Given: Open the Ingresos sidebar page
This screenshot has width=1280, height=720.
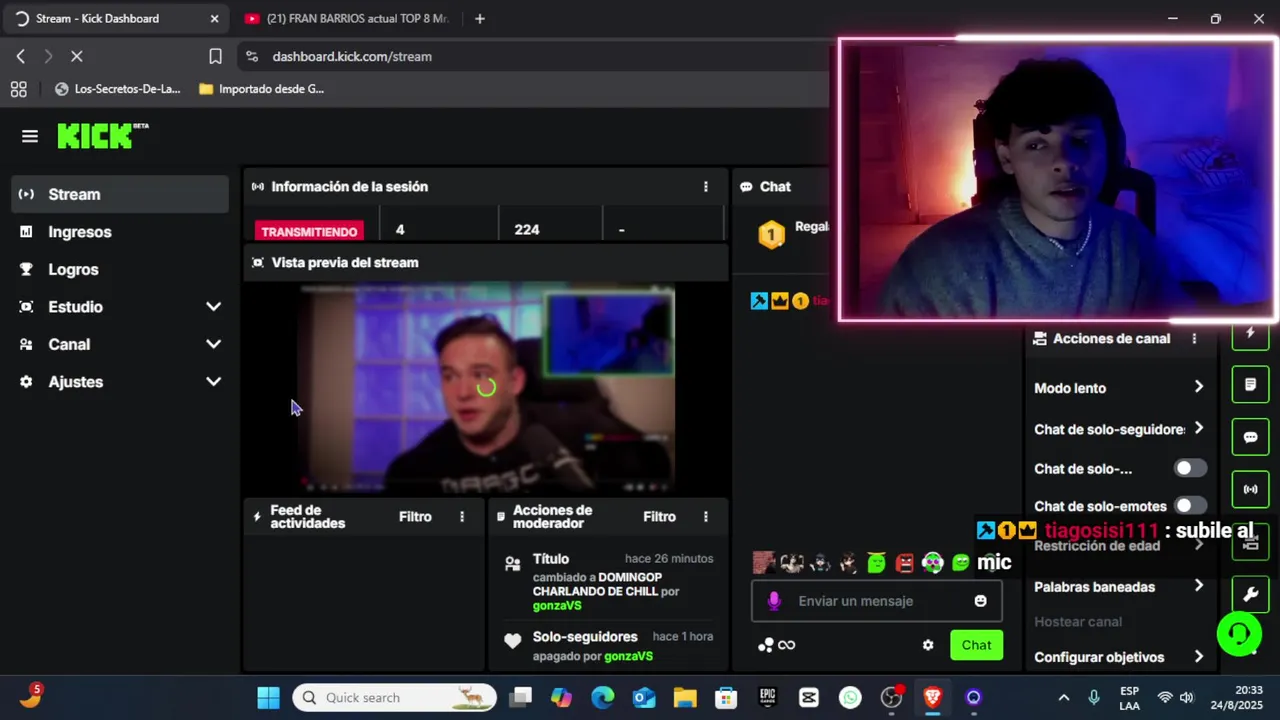Looking at the screenshot, I should 120,232.
